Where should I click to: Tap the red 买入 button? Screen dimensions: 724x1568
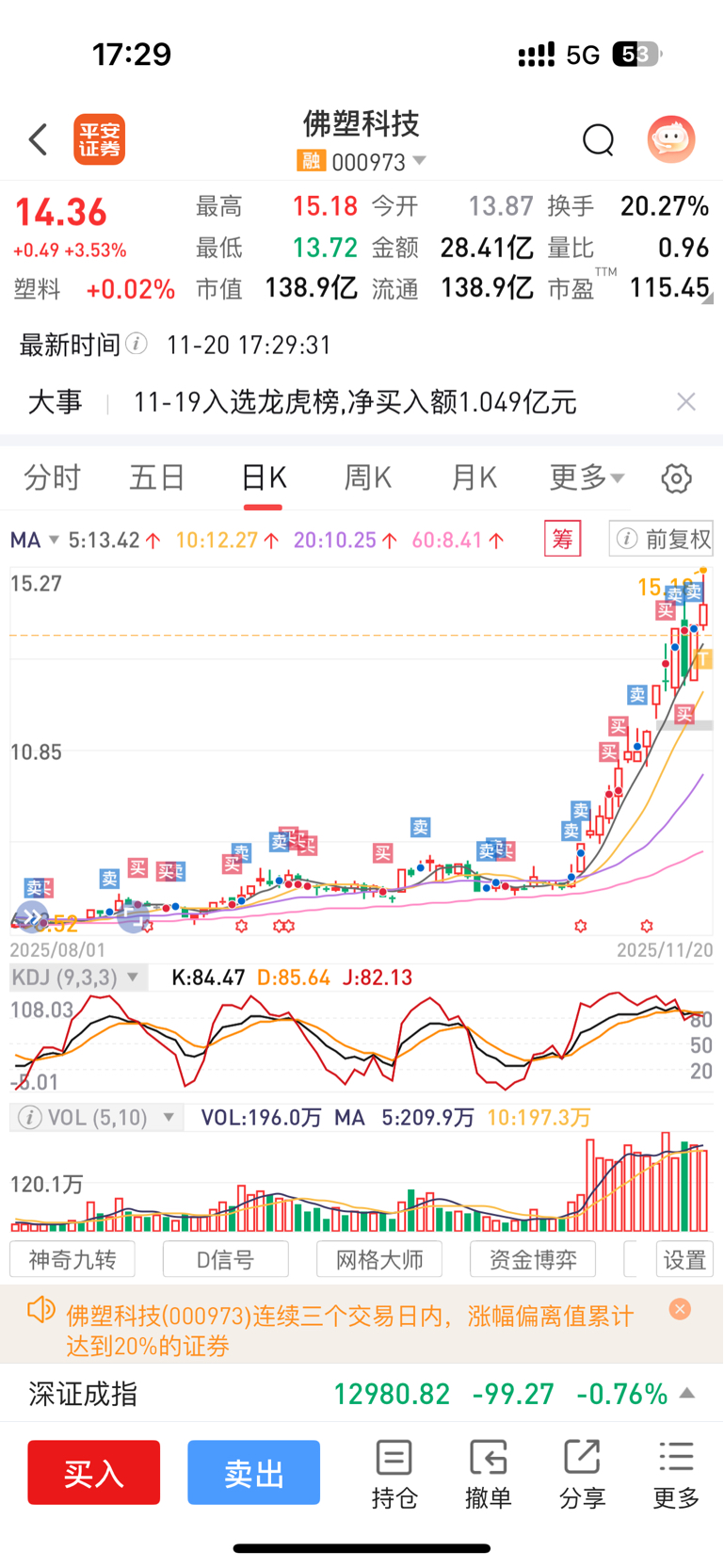click(x=93, y=1473)
